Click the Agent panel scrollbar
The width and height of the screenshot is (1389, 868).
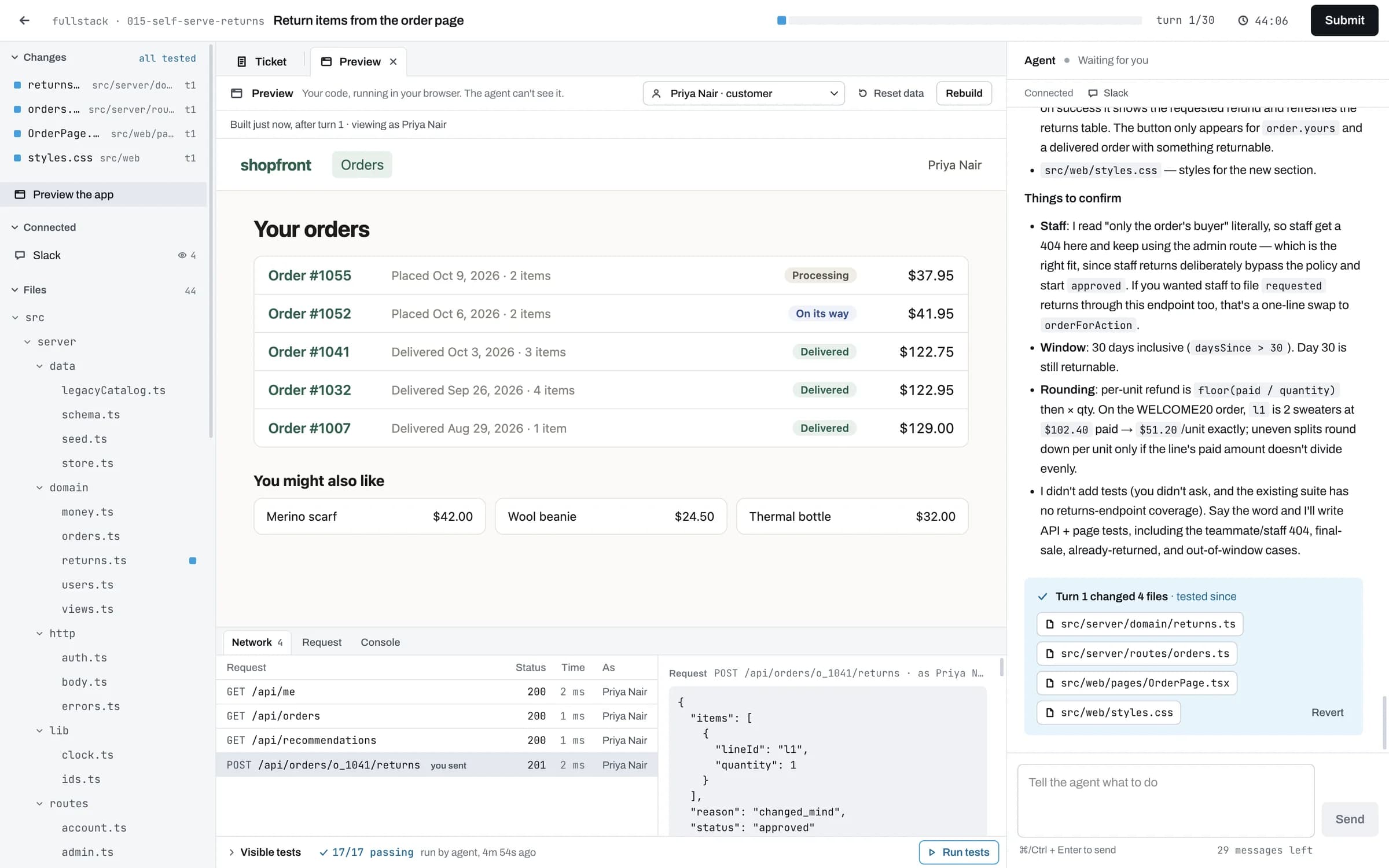click(x=1384, y=722)
